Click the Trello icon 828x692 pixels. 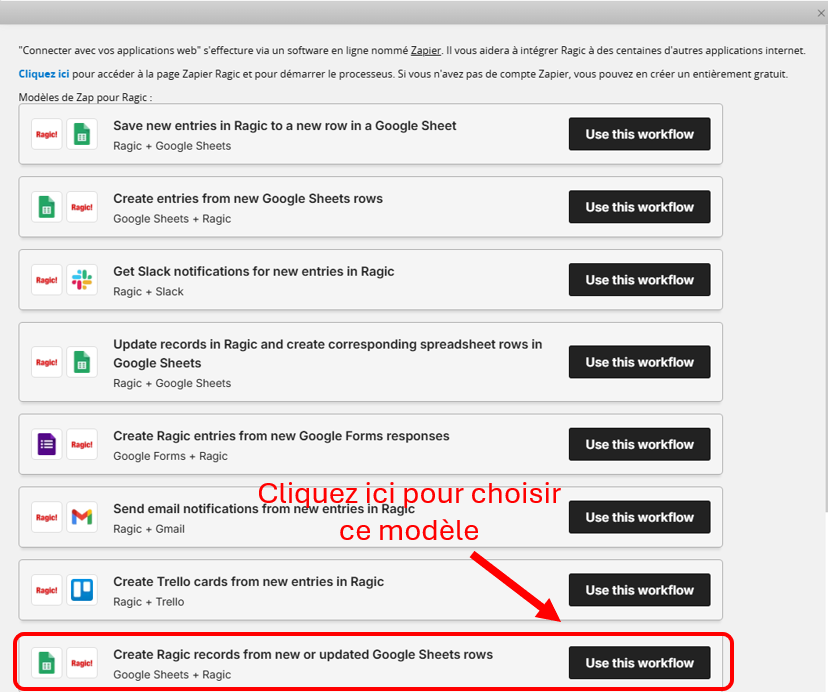(82, 590)
